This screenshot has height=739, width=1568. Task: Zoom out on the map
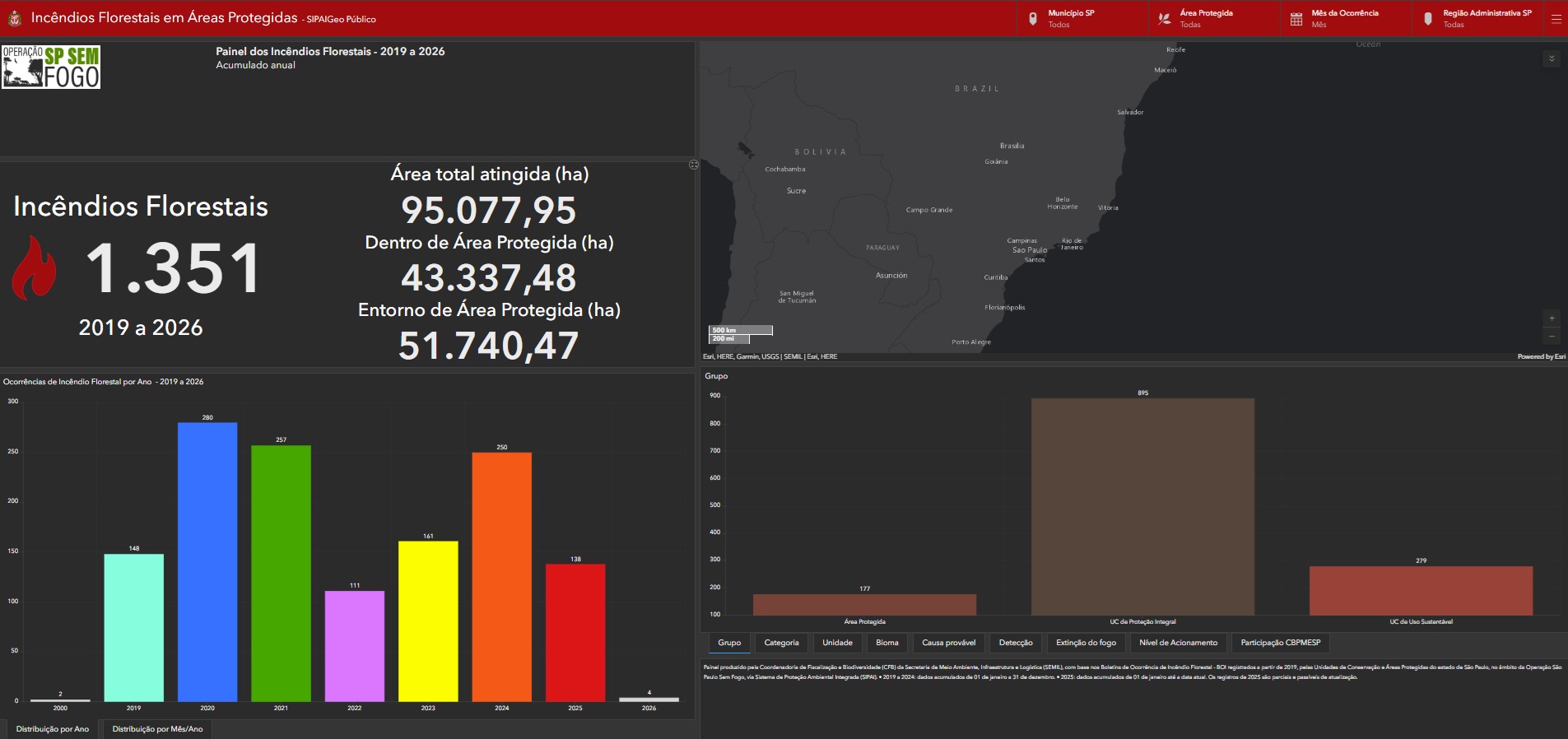point(1552,336)
